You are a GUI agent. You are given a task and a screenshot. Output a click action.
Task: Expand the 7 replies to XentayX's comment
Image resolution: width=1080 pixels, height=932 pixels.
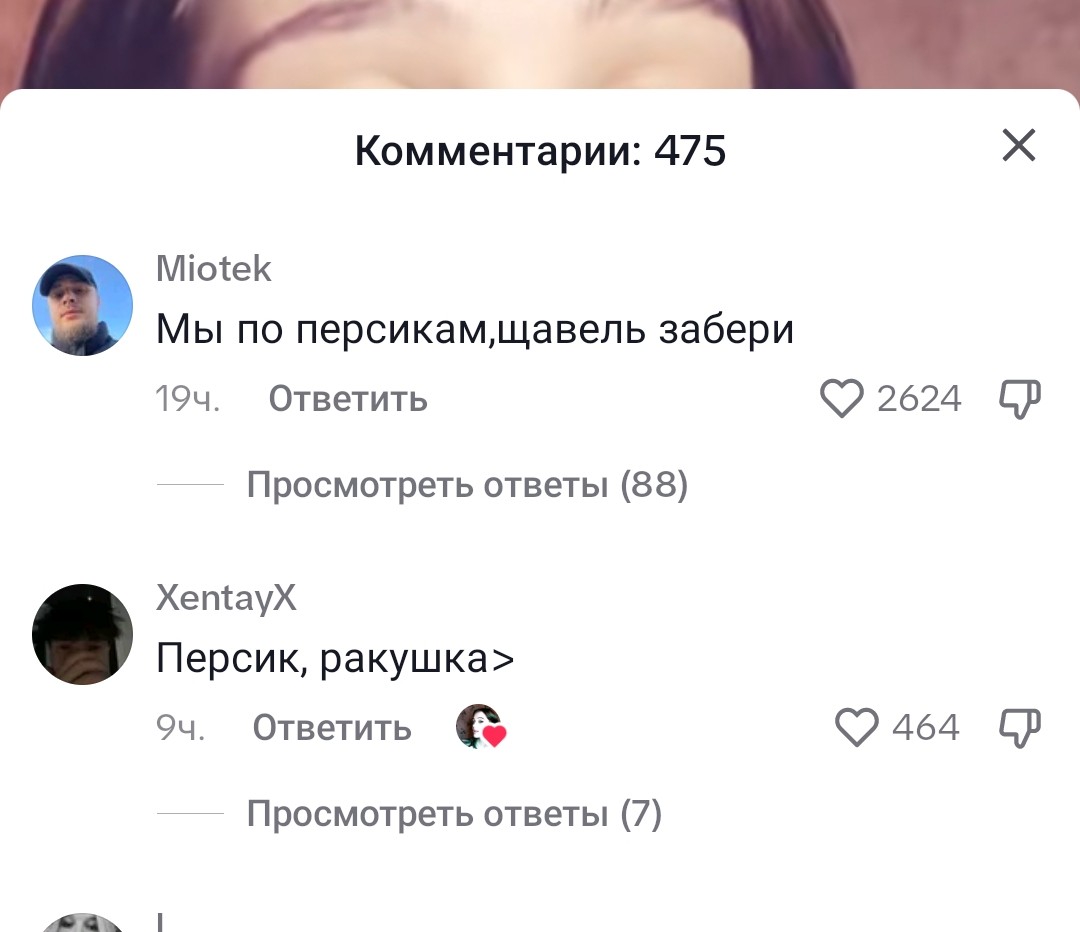pos(454,814)
